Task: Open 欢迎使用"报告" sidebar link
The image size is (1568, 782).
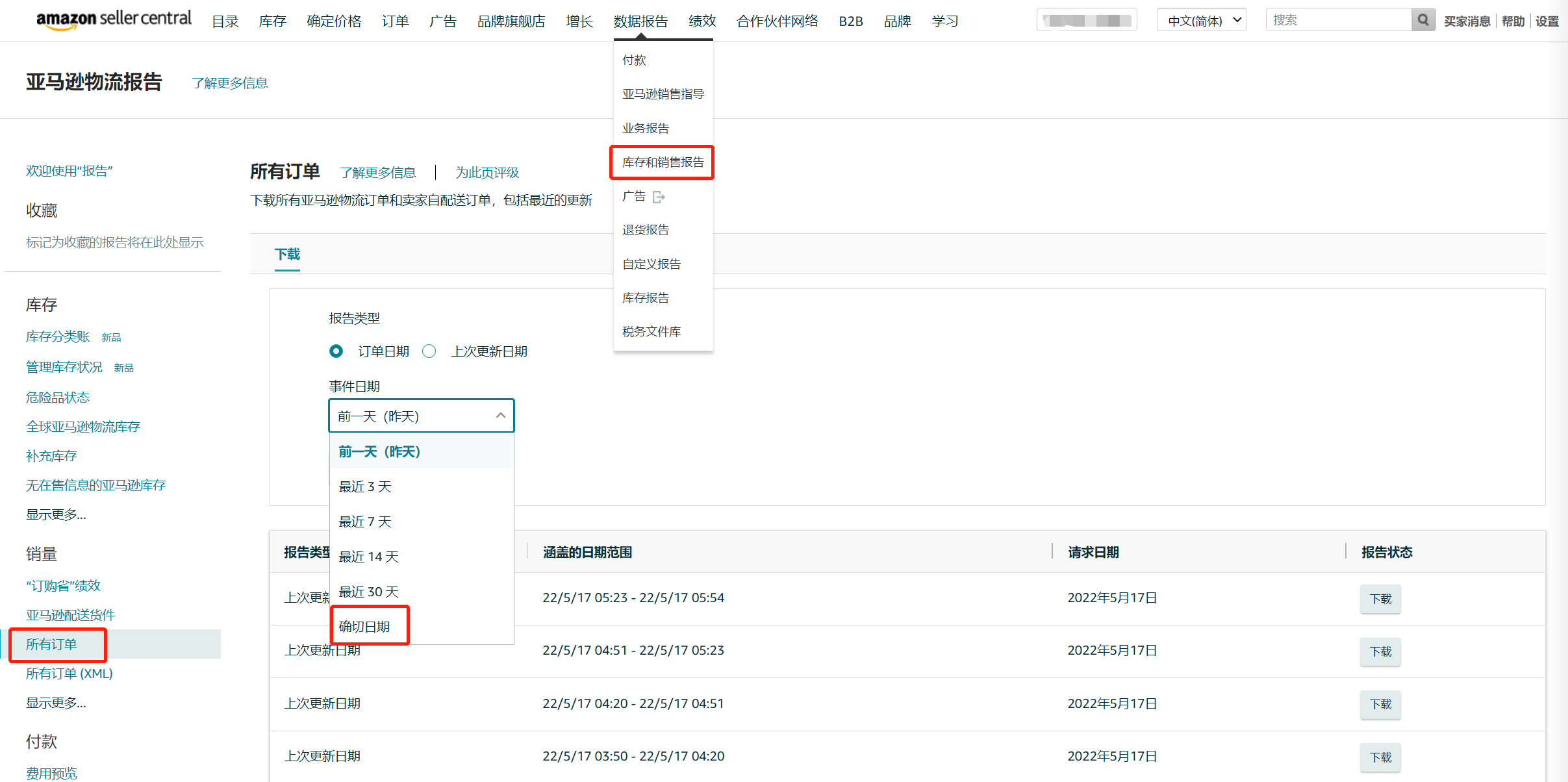Action: click(70, 171)
